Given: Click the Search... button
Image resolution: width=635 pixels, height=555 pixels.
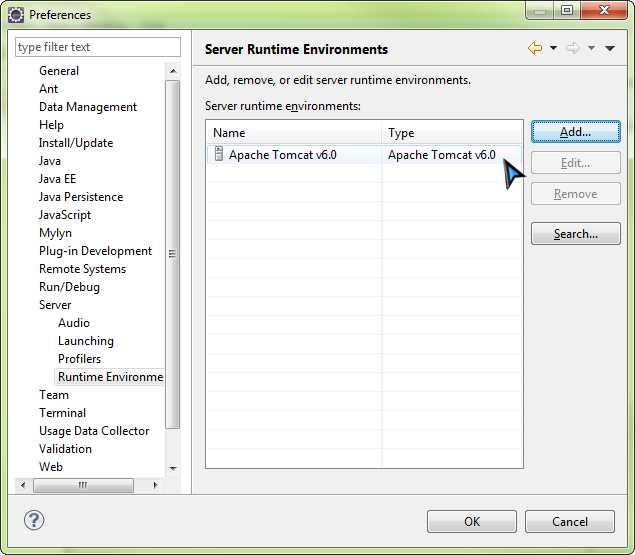Looking at the screenshot, I should pos(575,234).
